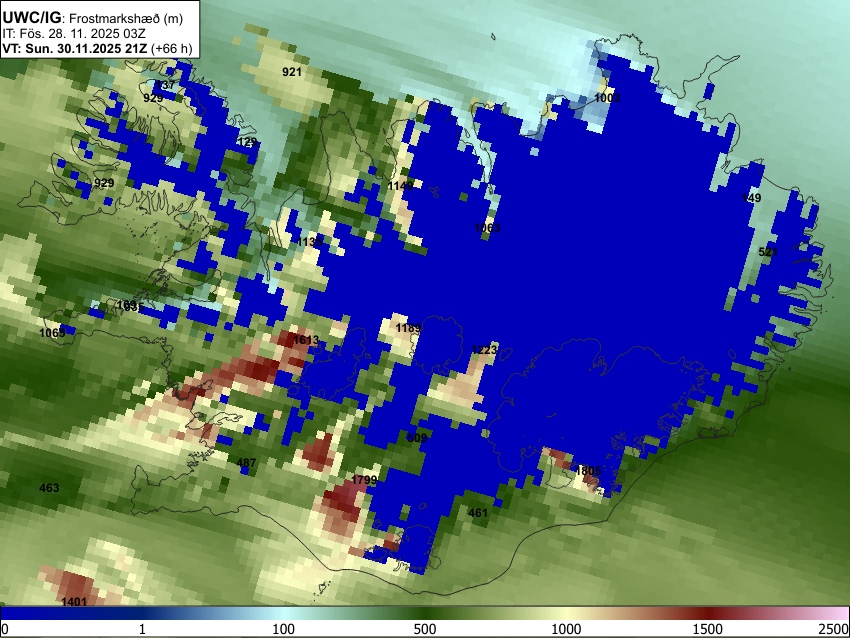850x638 pixels.
Task: Click the map value label 509
Action: 417,438
